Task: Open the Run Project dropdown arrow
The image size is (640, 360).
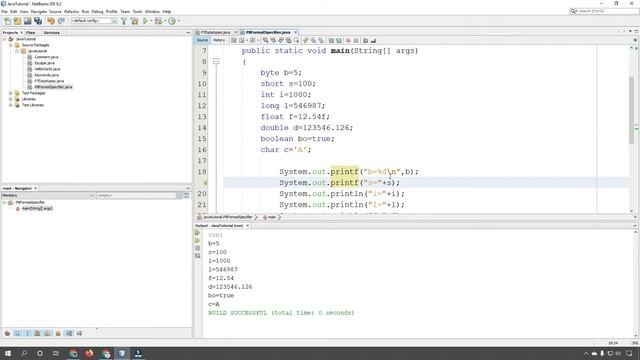Action: (x=151, y=21)
